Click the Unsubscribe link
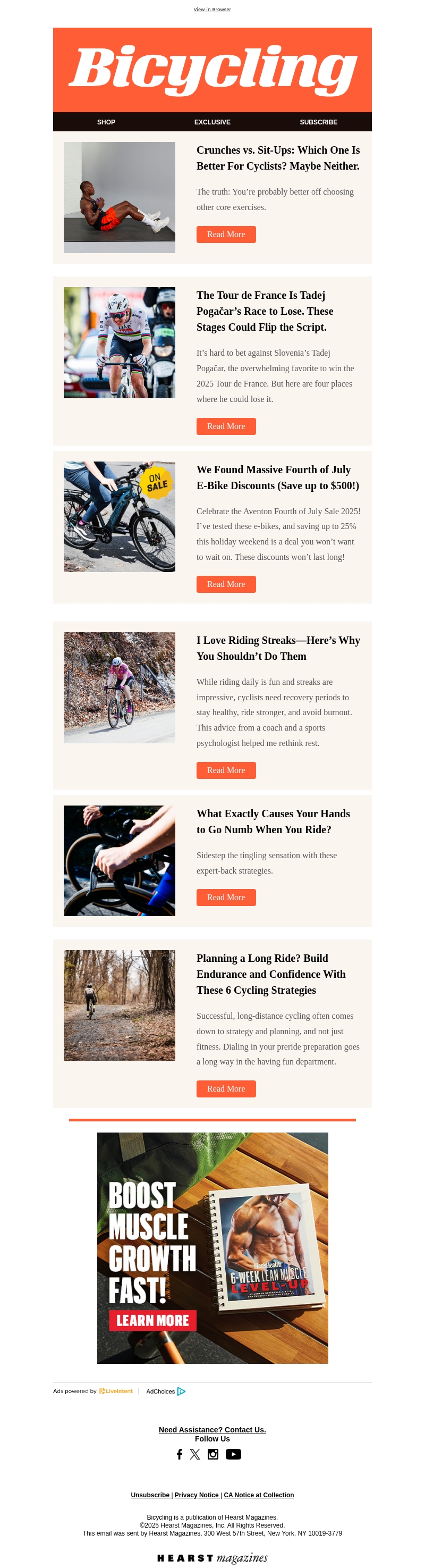 [x=150, y=1495]
